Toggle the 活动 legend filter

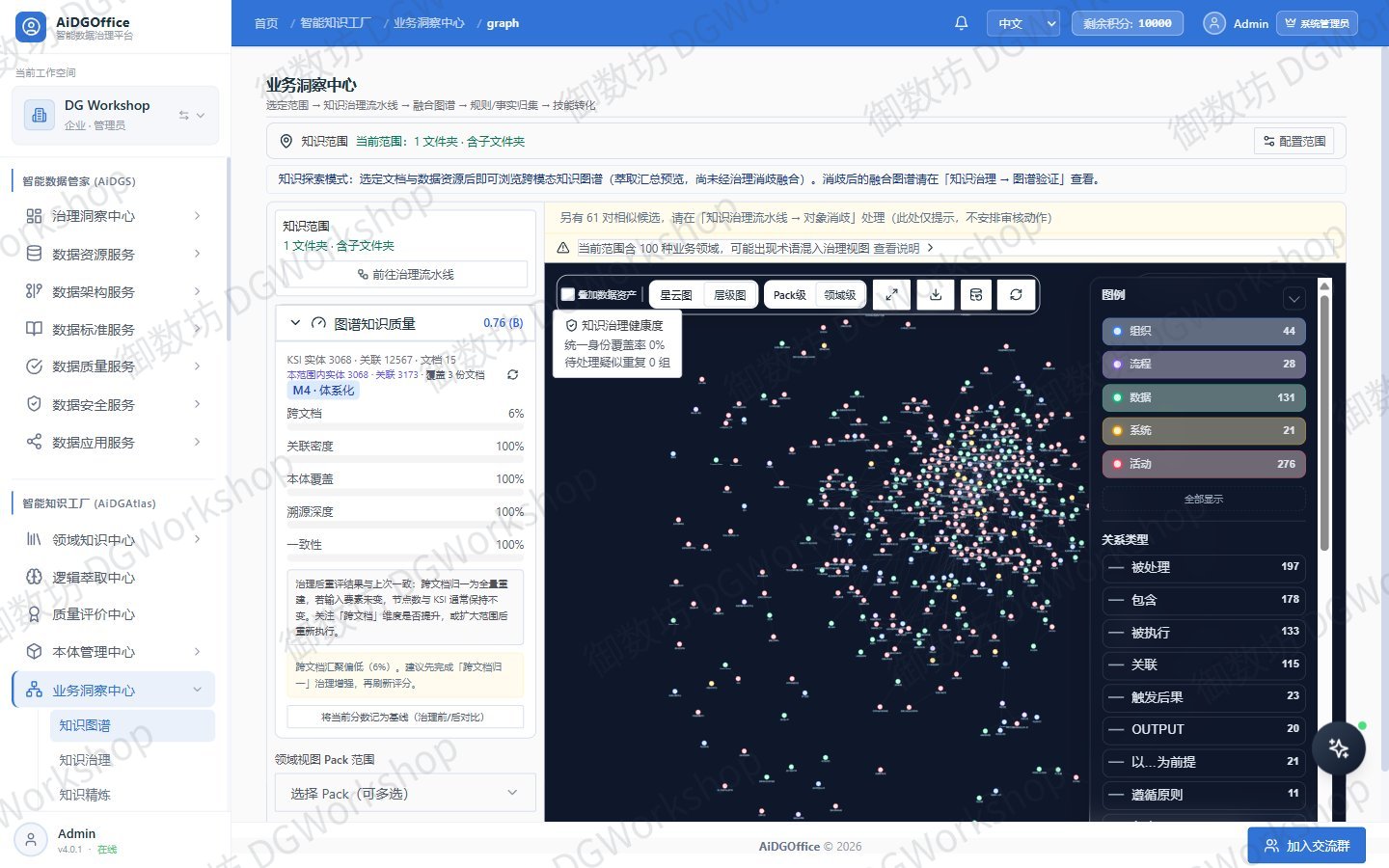click(x=1204, y=464)
